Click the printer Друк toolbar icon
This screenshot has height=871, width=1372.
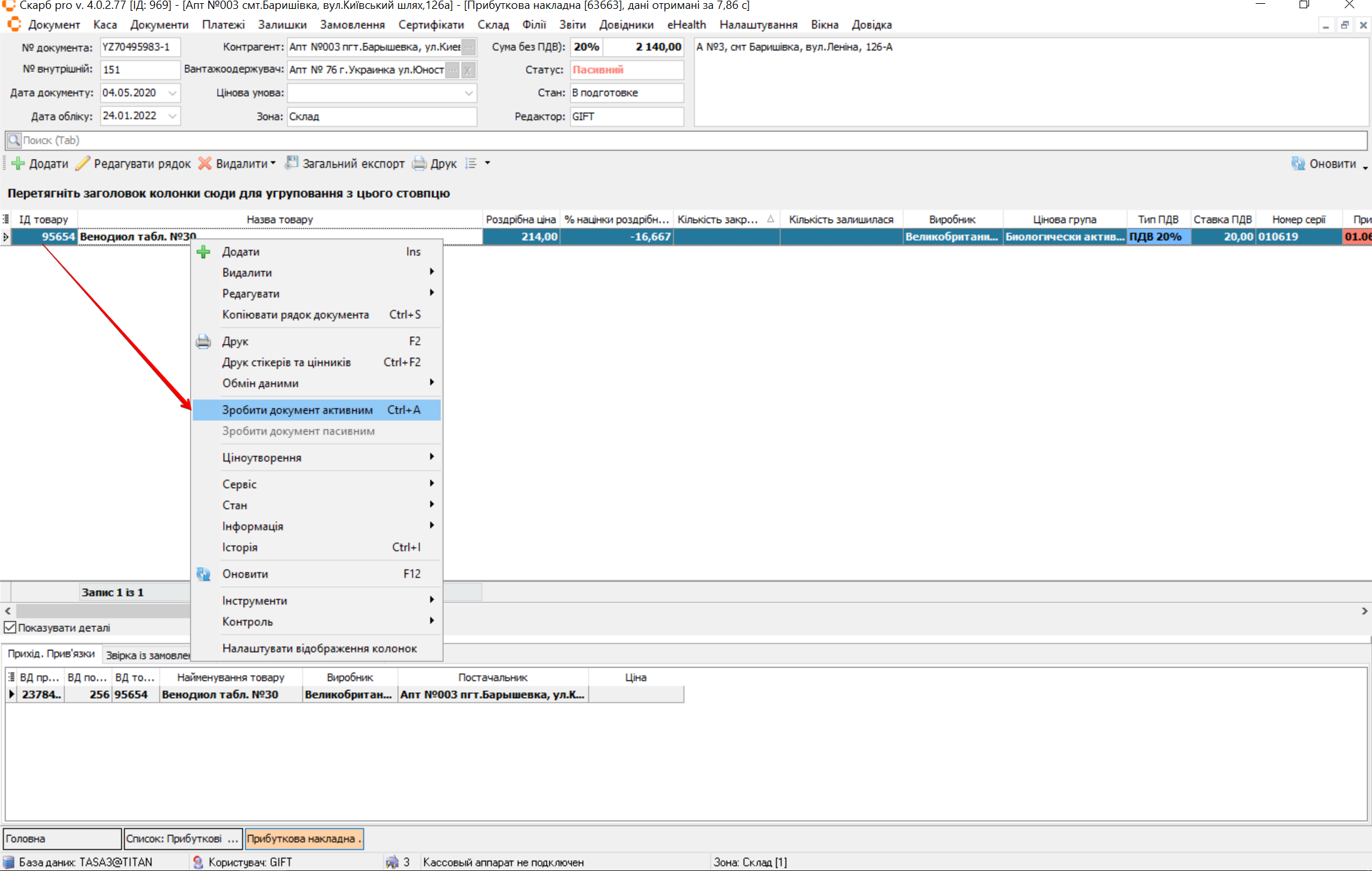[419, 164]
